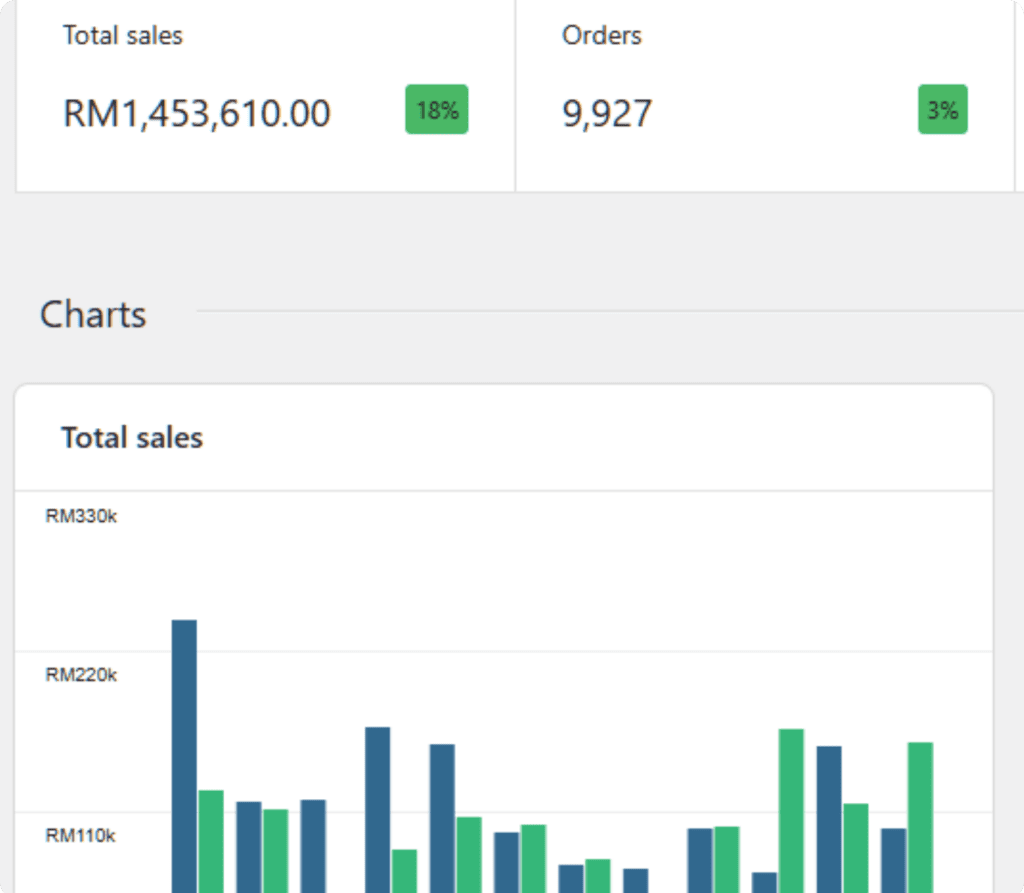Click the third blue bar without green pair
Viewport: 1024px width, 893px height.
[x=313, y=846]
